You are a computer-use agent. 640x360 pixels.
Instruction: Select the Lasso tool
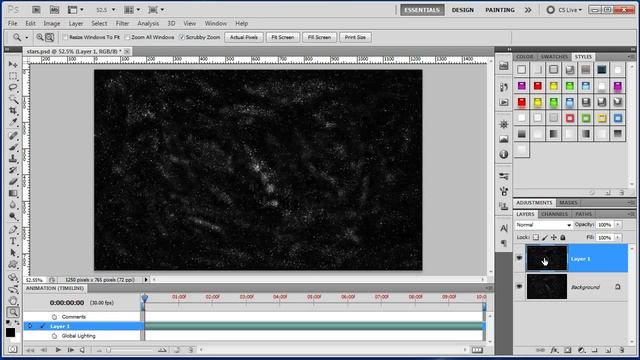click(13, 87)
